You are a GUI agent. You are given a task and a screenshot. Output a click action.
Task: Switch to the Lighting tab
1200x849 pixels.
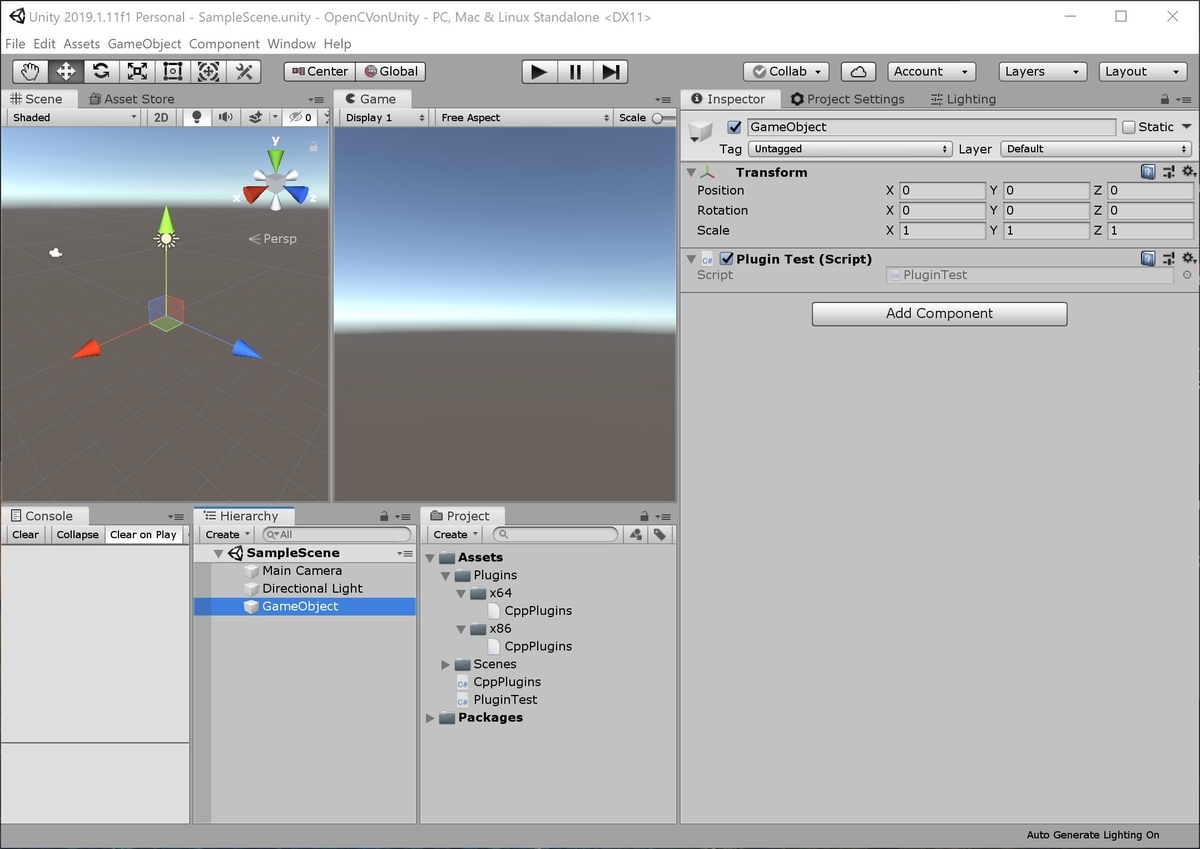coord(963,99)
